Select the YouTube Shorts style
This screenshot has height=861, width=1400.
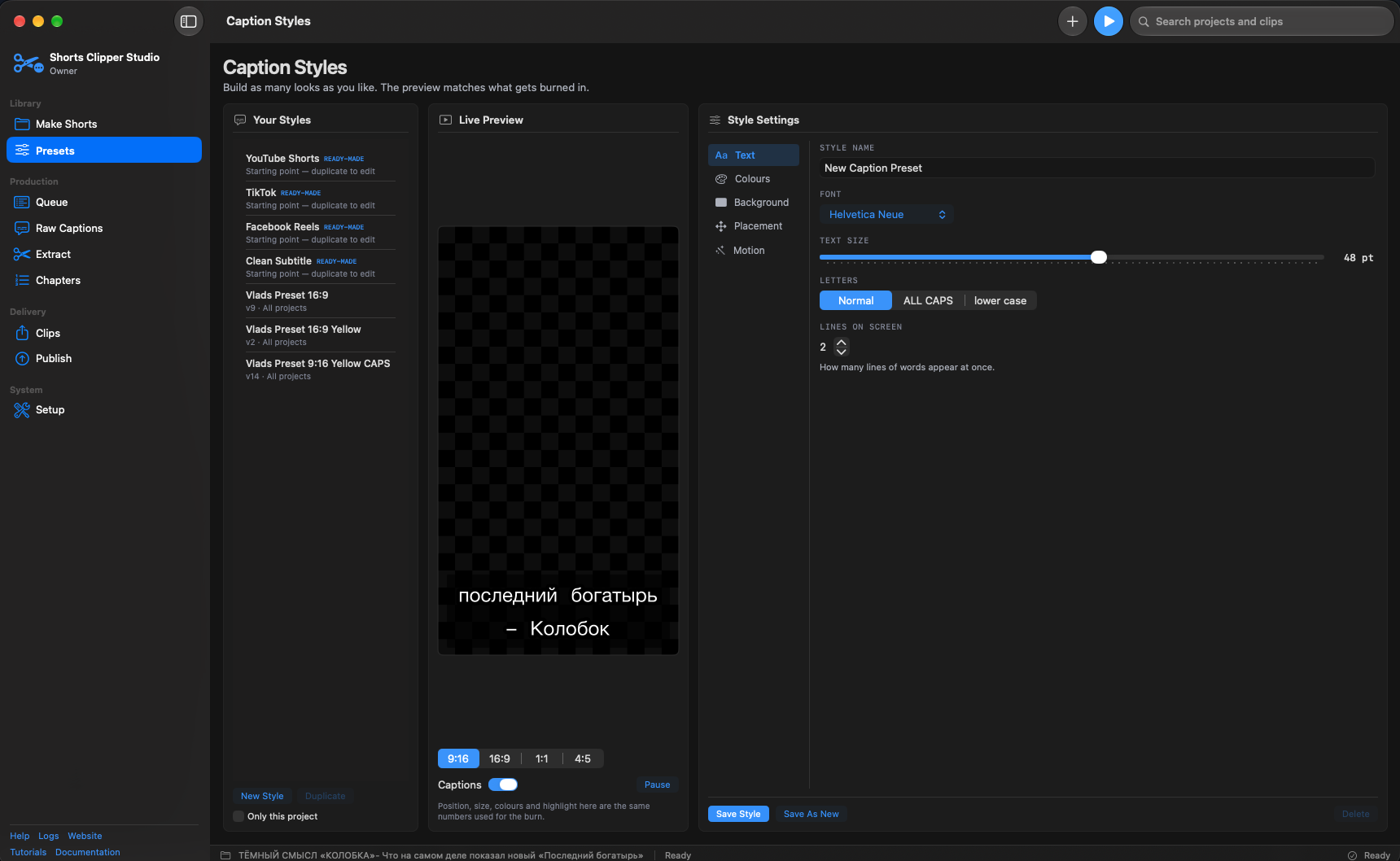pyautogui.click(x=321, y=164)
